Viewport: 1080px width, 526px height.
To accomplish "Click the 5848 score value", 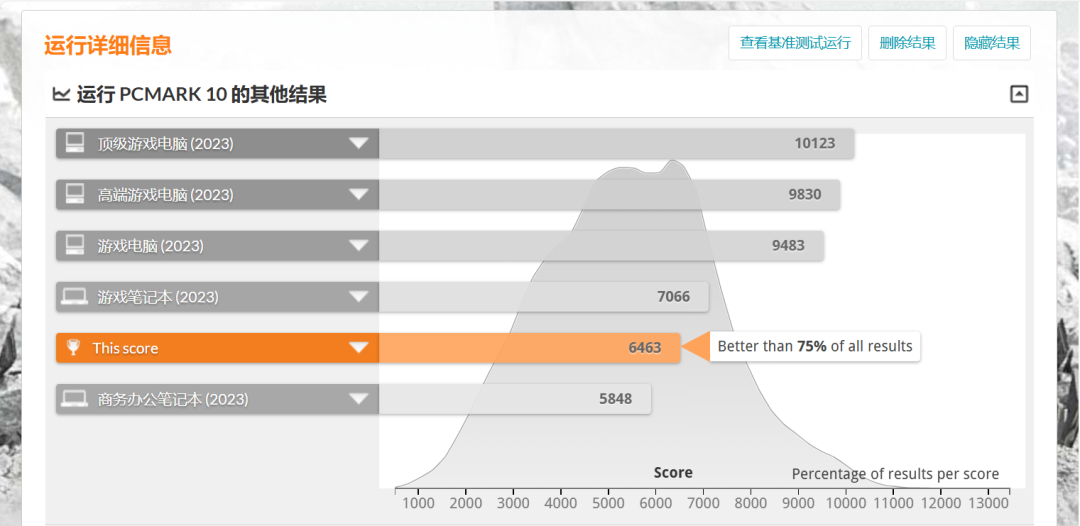I will (x=615, y=399).
